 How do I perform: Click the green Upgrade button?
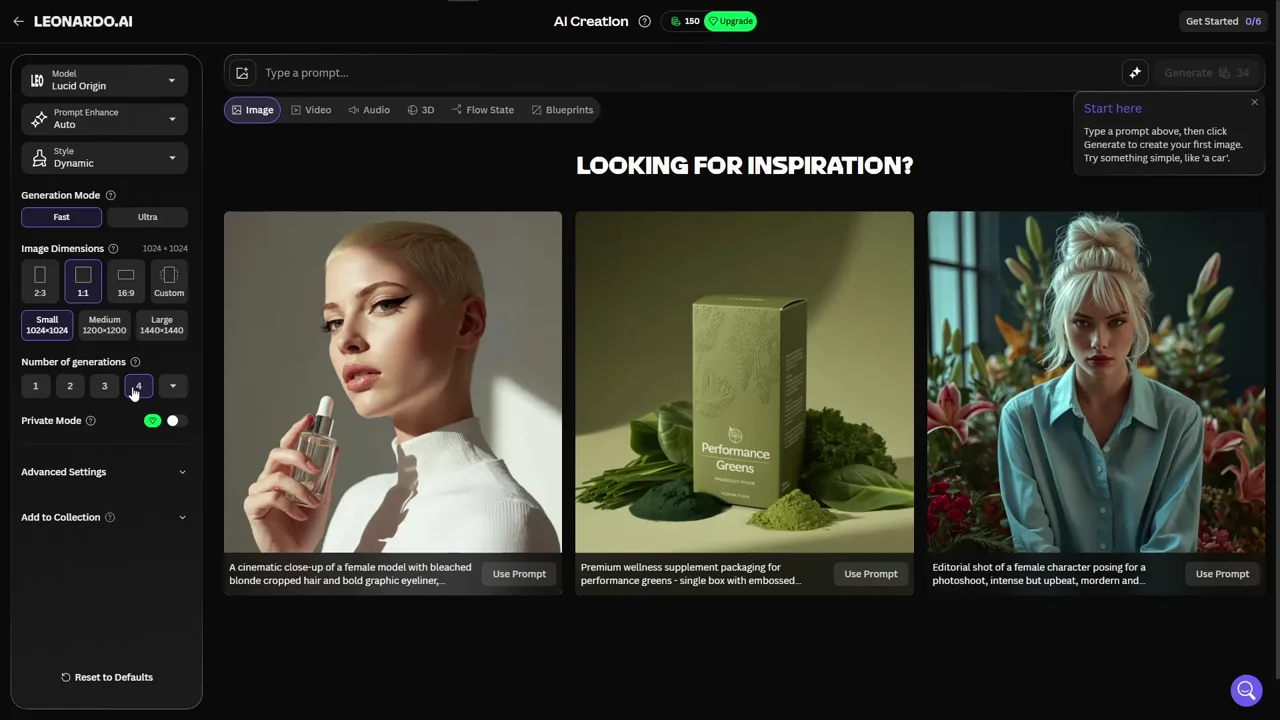point(731,21)
